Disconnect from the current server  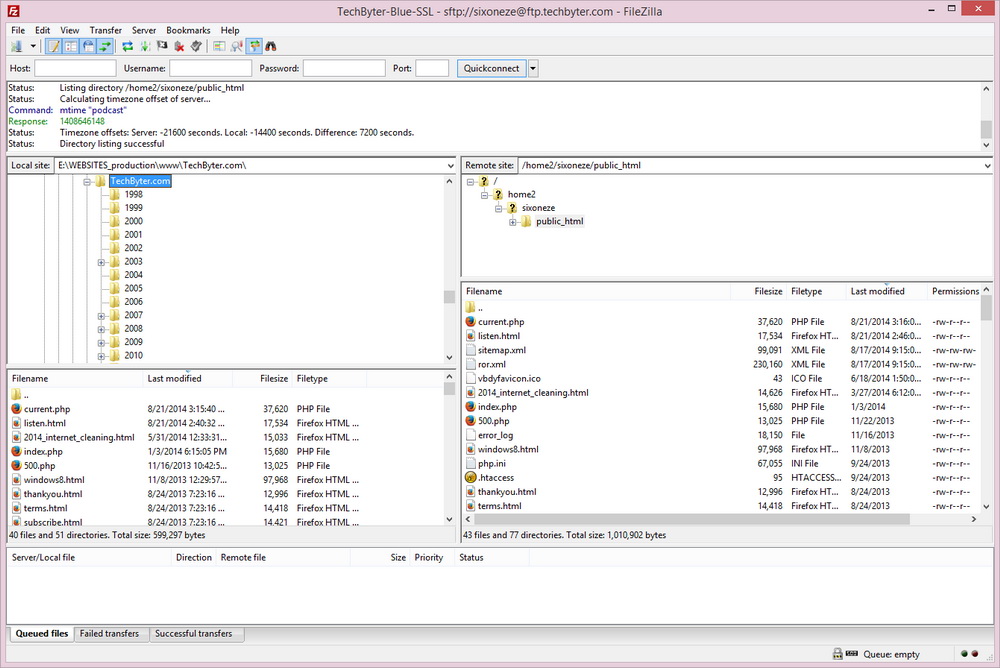(x=179, y=46)
